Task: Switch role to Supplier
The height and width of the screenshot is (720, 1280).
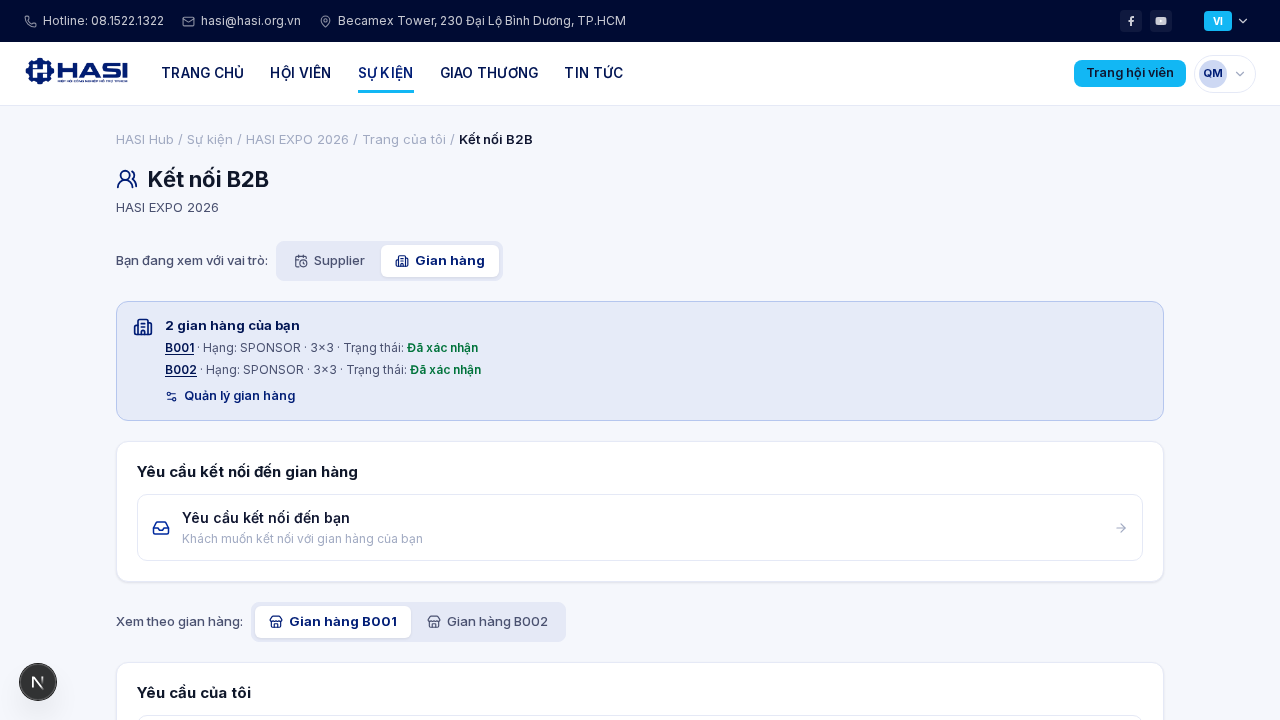Action: 329,261
